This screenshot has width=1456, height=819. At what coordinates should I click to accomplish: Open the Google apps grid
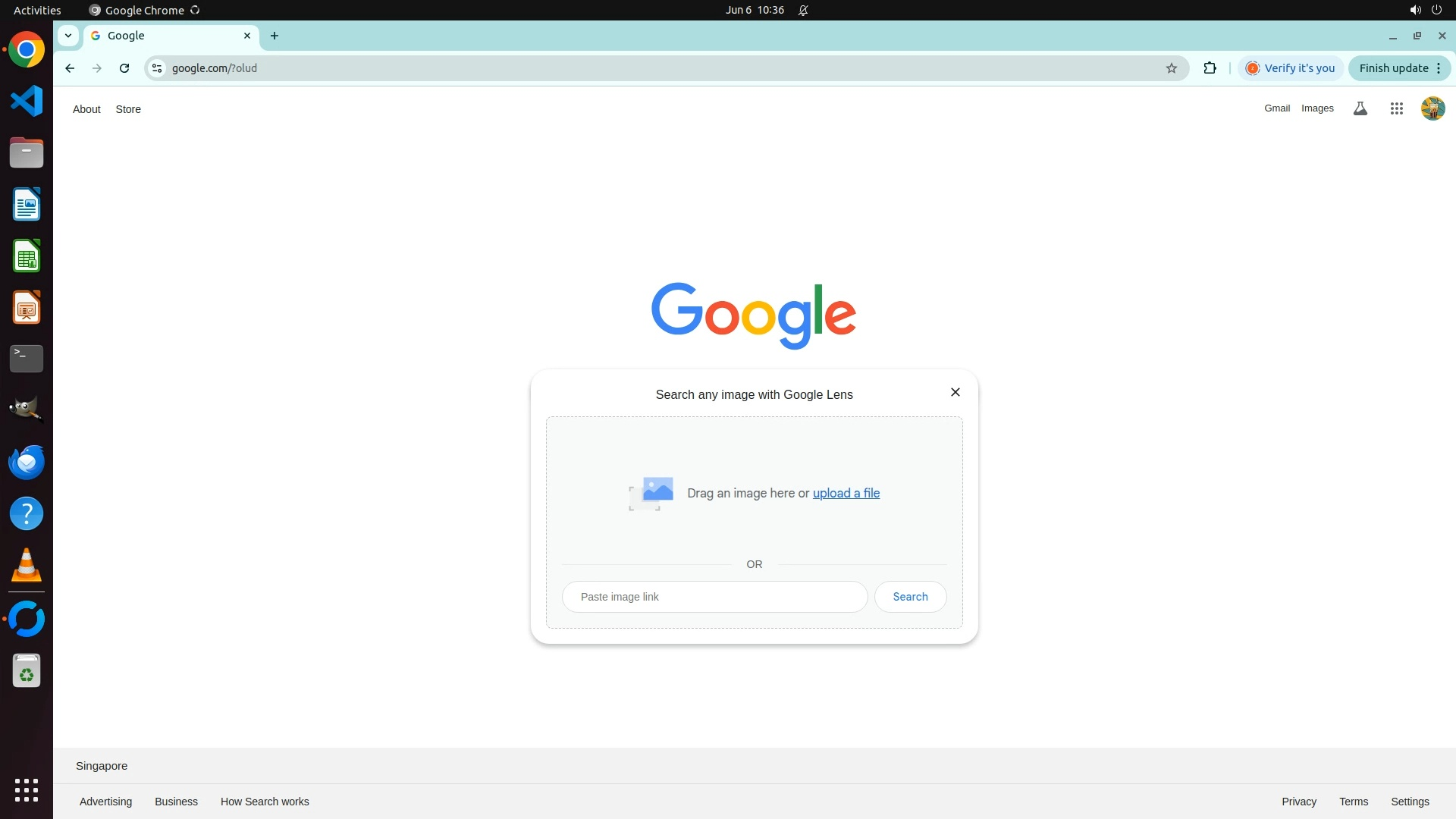click(x=1396, y=108)
